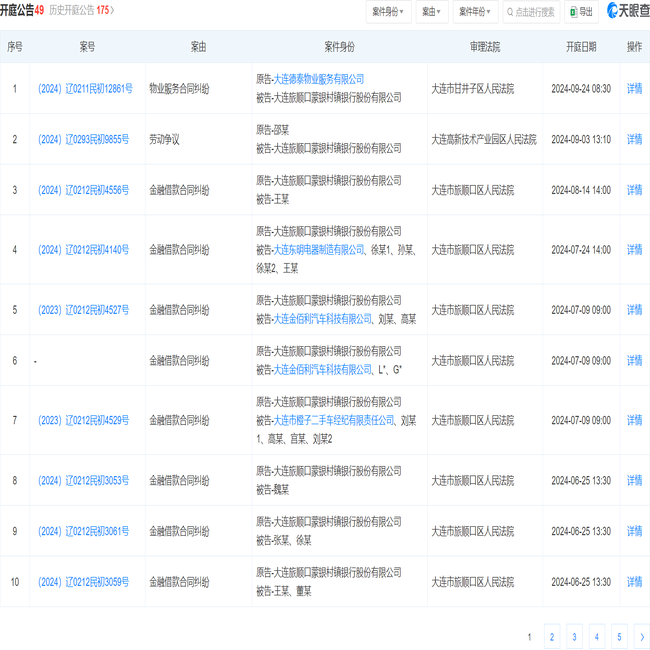Viewport: 650px width, 650px height.
Task: Select the 开庭公告 49 tab
Action: click(22, 10)
